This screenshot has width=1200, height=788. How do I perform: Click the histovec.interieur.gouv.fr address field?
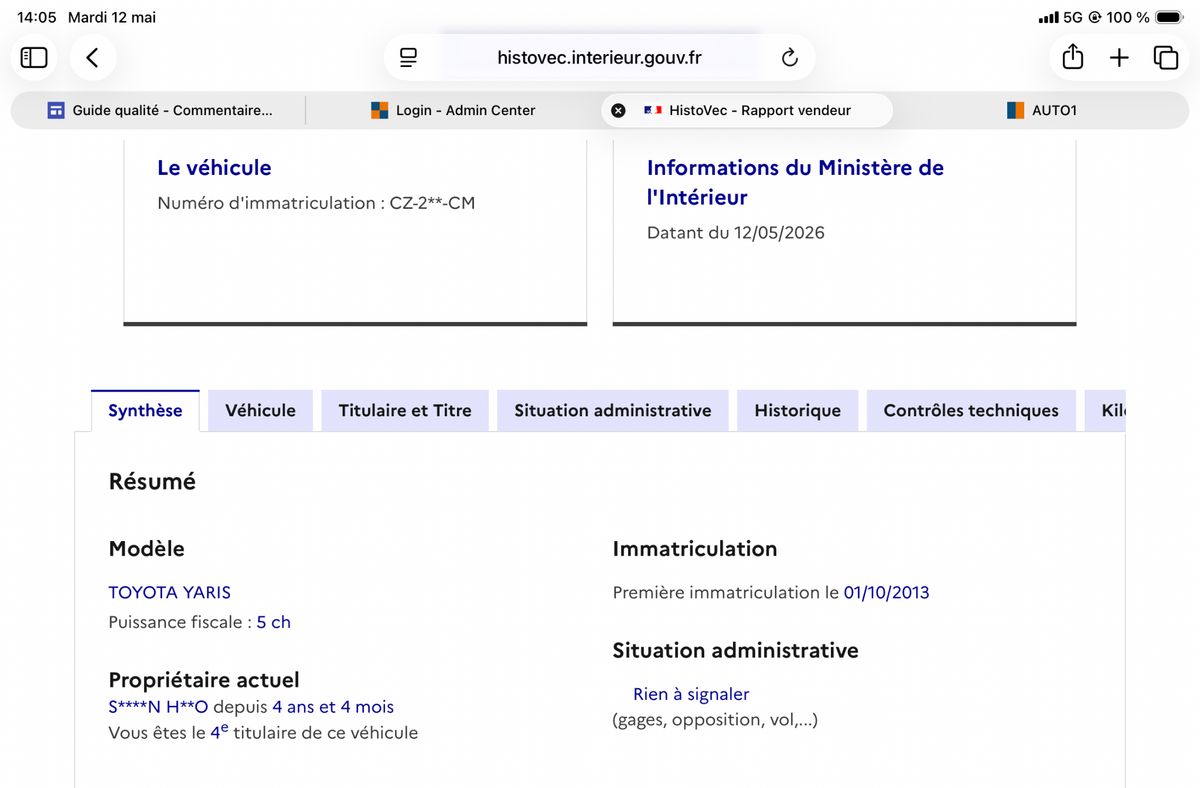[599, 58]
